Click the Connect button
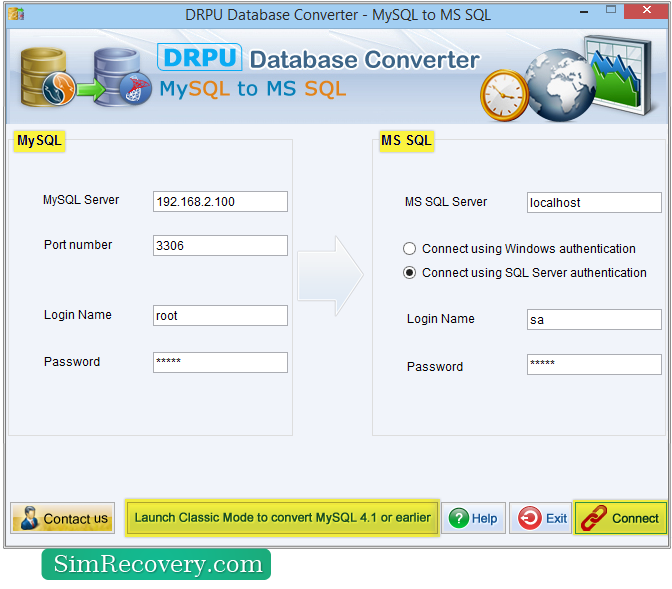 621,518
